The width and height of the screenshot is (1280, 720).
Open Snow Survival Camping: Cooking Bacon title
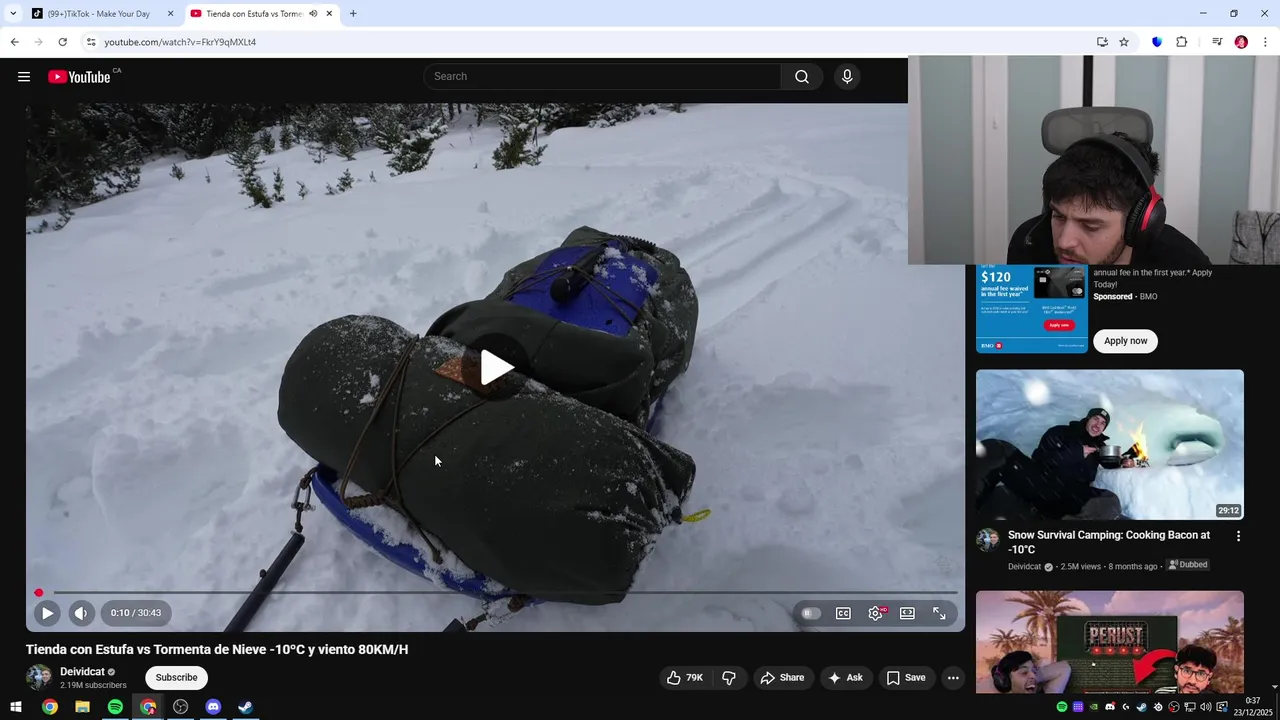point(1109,542)
